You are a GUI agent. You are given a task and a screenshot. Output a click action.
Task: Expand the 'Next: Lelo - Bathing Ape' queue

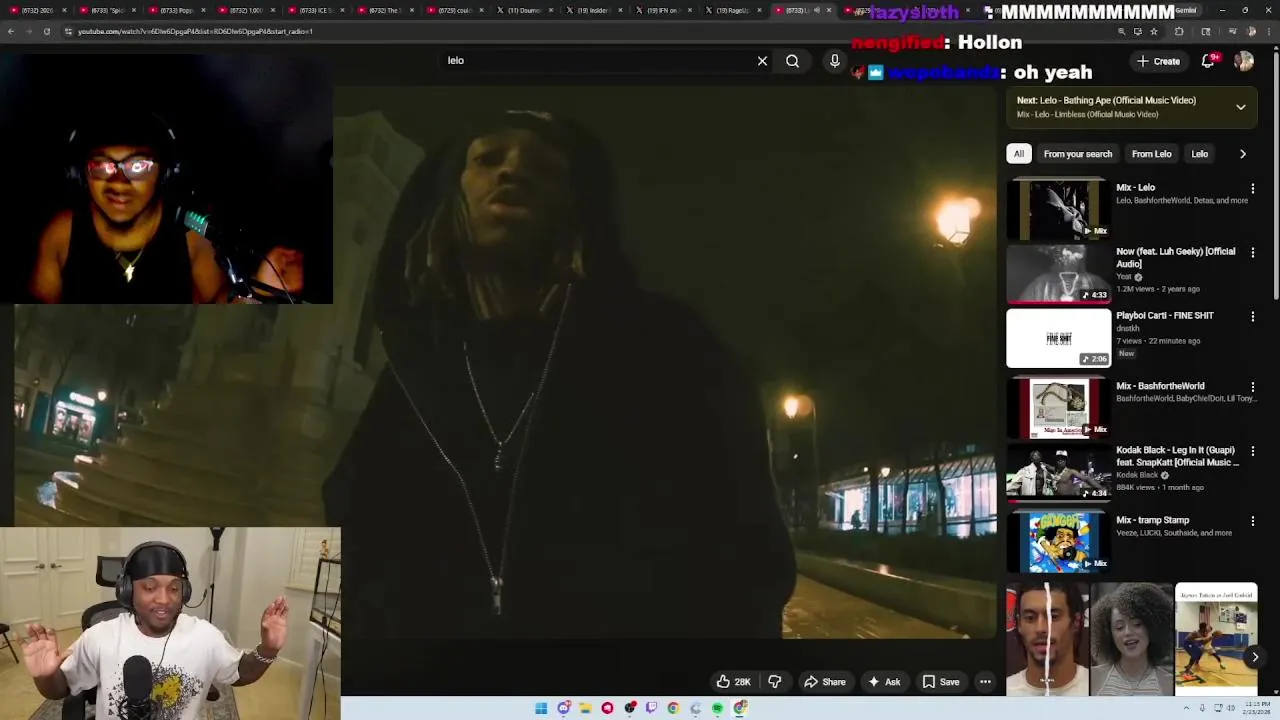pos(1241,107)
